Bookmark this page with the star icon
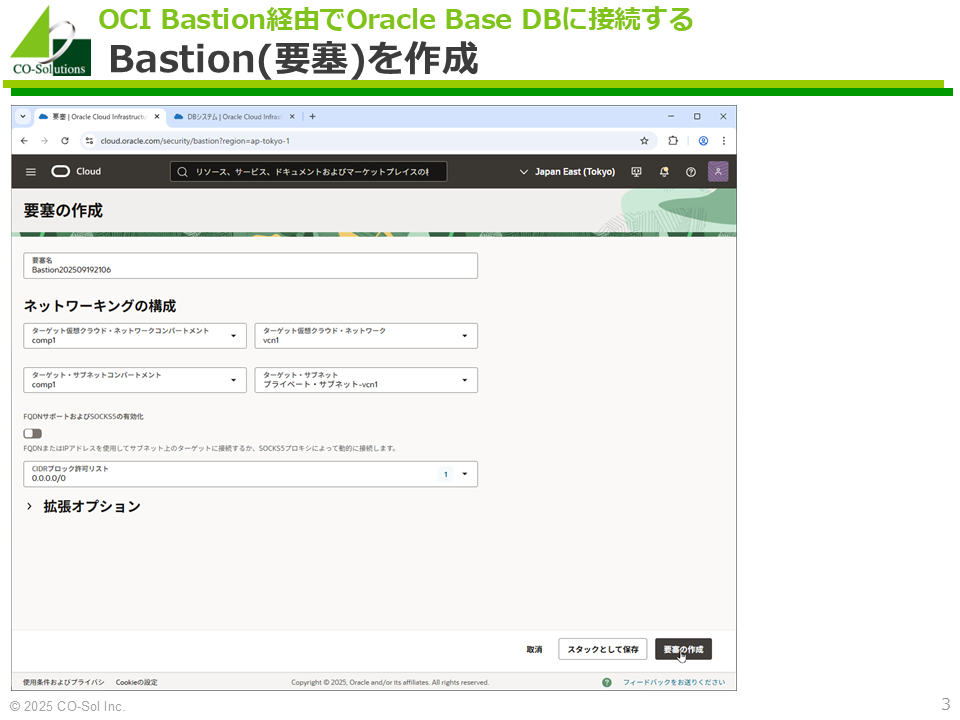 click(x=644, y=141)
